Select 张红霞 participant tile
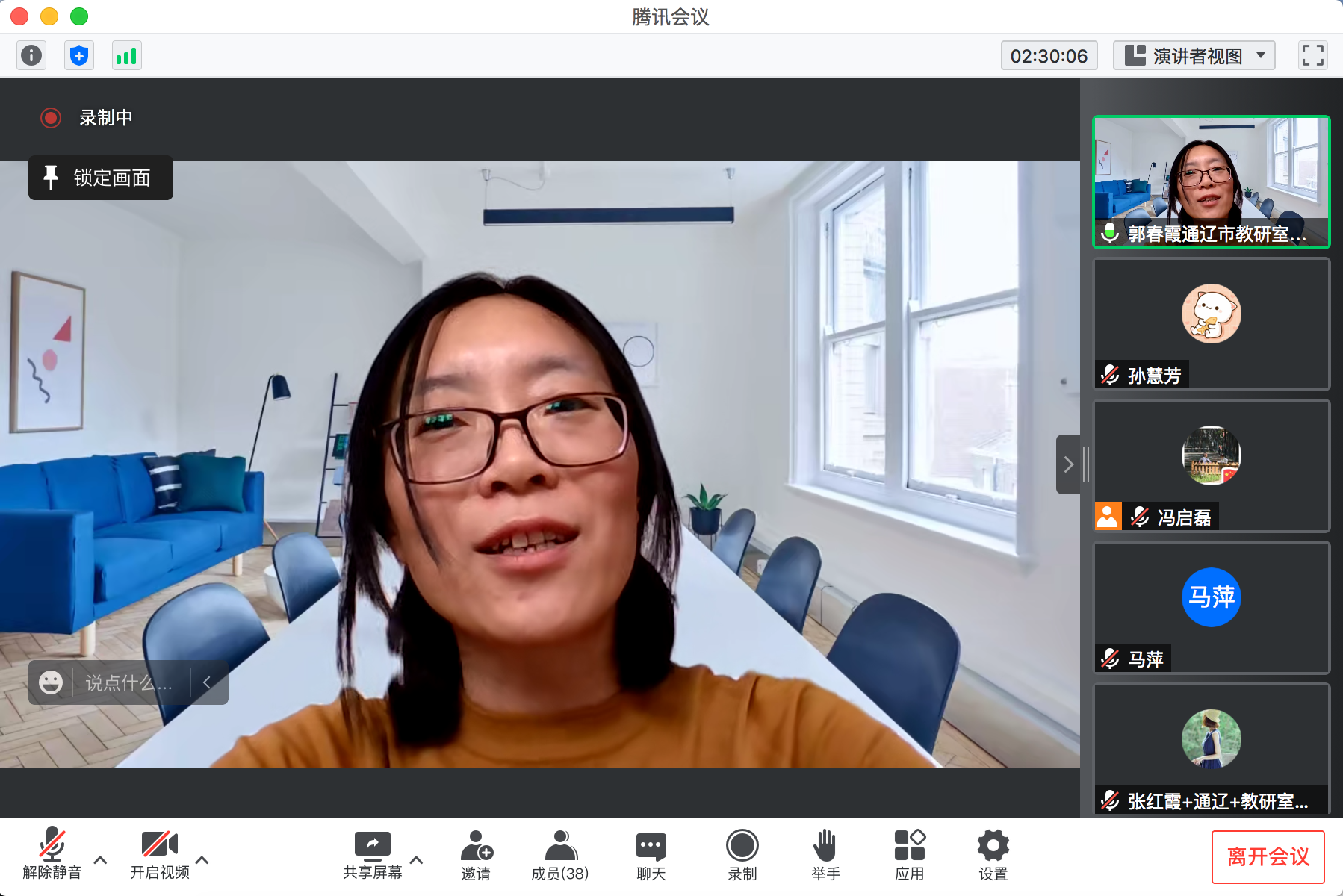This screenshot has width=1343, height=896. pos(1211,750)
